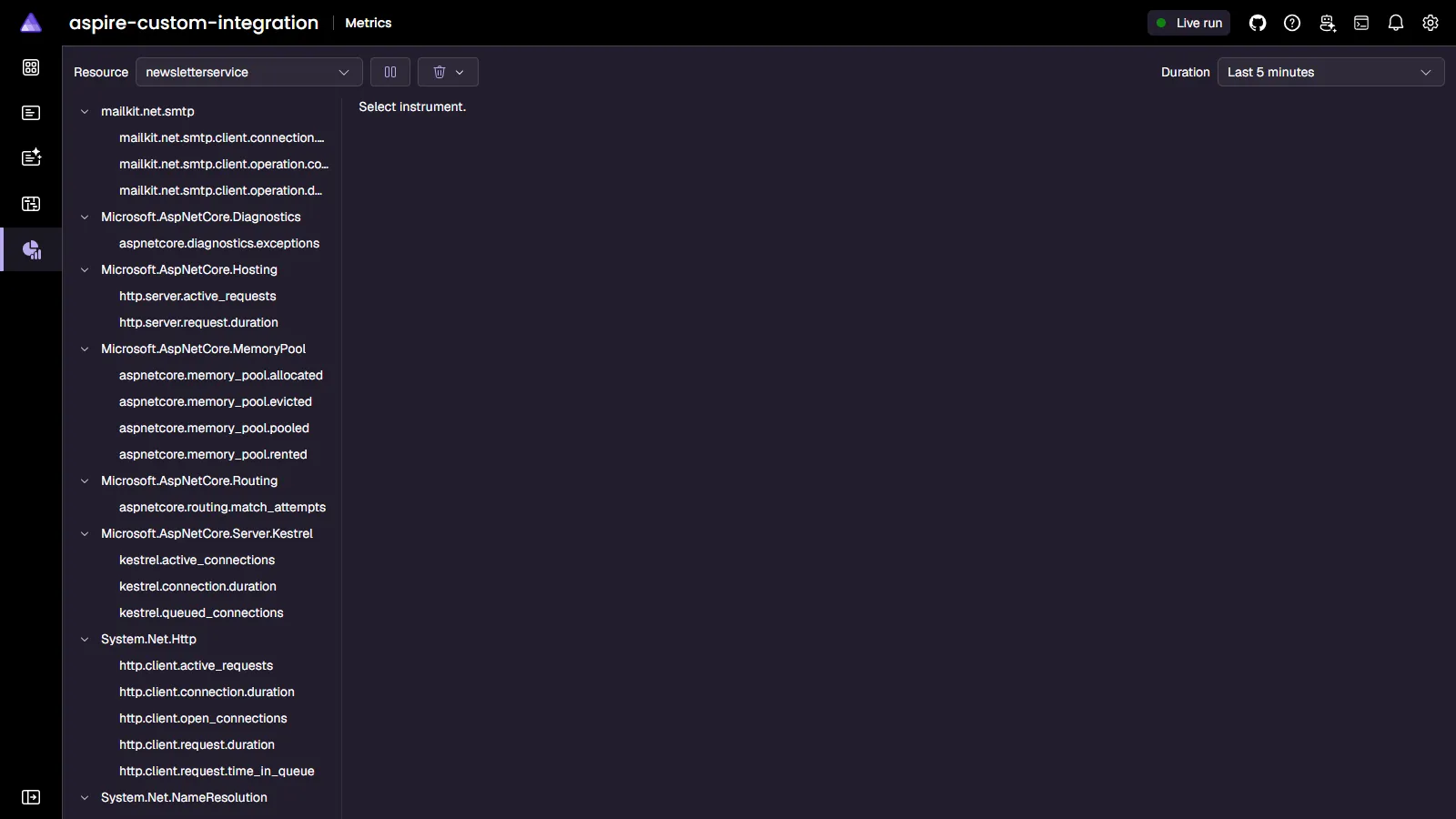Open the Duration Last 5 minutes dropdown
Screen dimensions: 1456x819
[1330, 72]
